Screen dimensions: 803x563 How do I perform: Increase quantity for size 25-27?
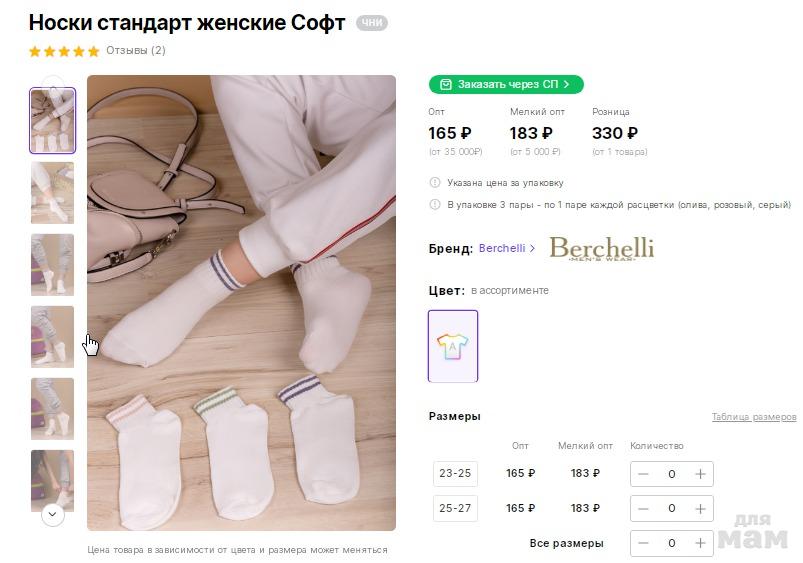point(700,508)
